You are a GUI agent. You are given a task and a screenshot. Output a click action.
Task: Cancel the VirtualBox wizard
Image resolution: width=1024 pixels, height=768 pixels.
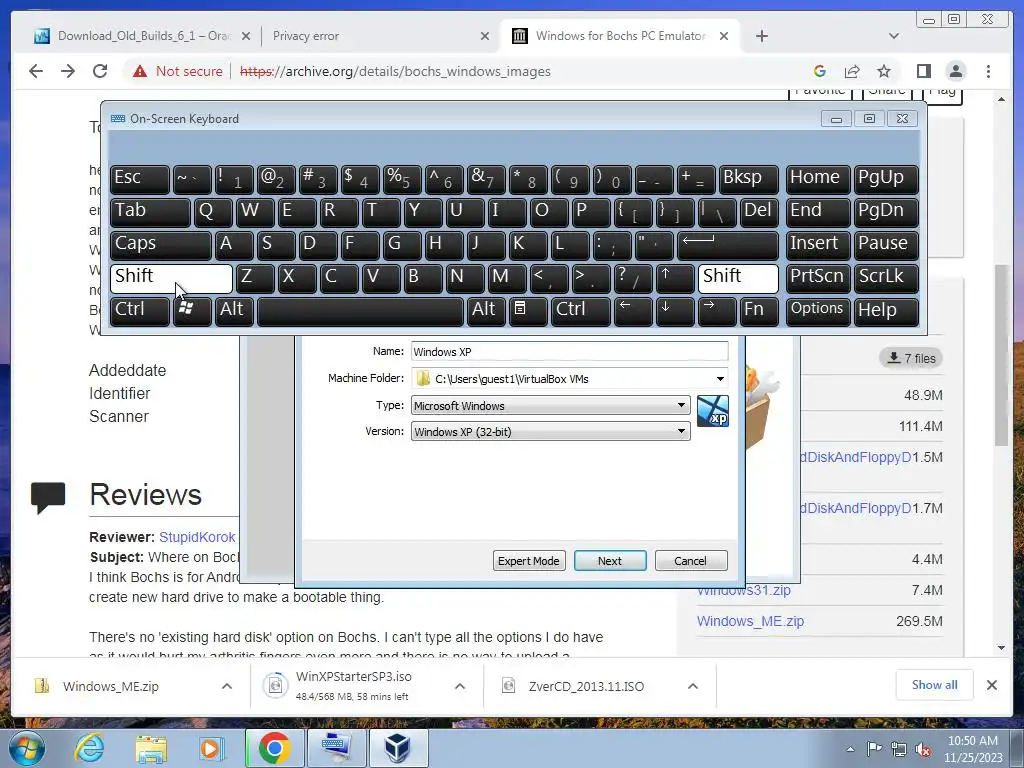point(690,561)
